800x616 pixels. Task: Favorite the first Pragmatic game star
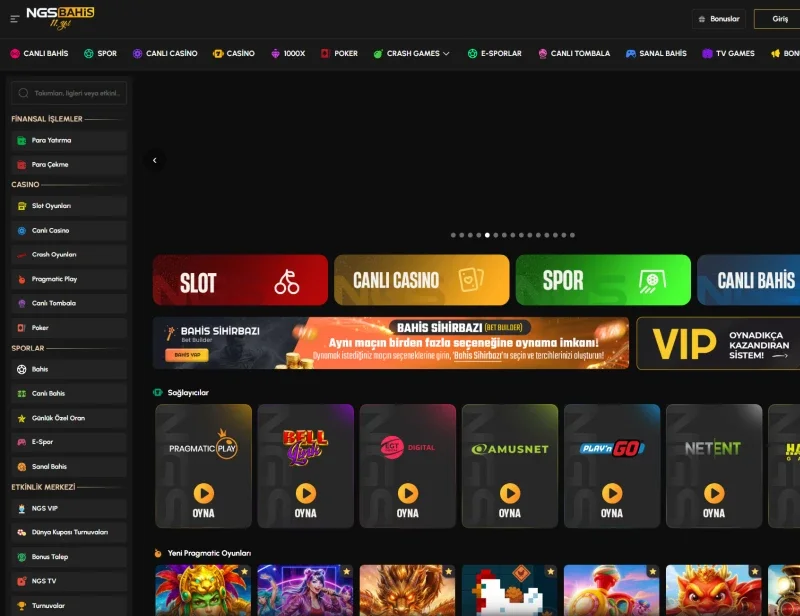[244, 572]
